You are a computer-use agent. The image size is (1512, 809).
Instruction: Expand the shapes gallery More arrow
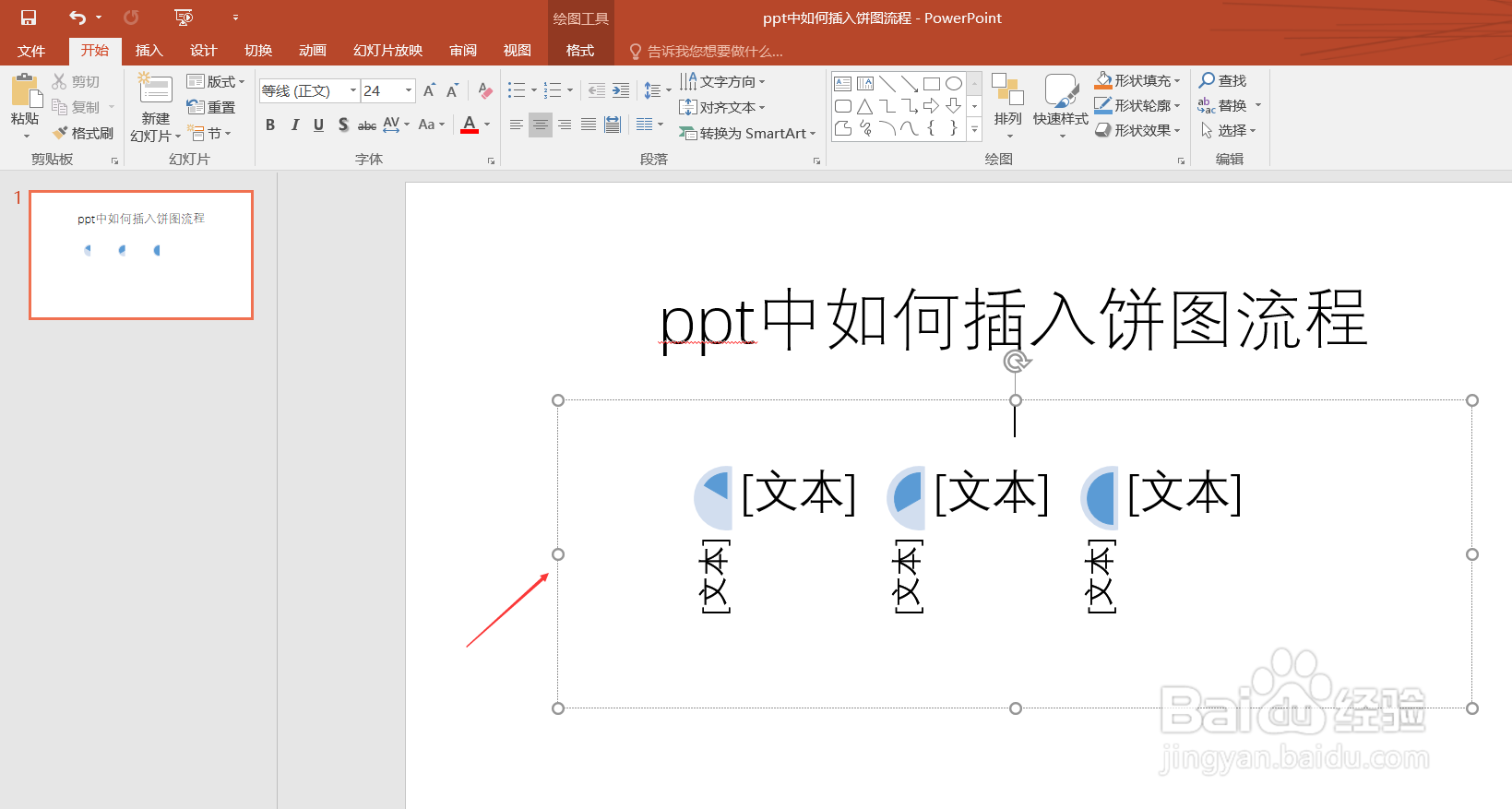(x=974, y=130)
